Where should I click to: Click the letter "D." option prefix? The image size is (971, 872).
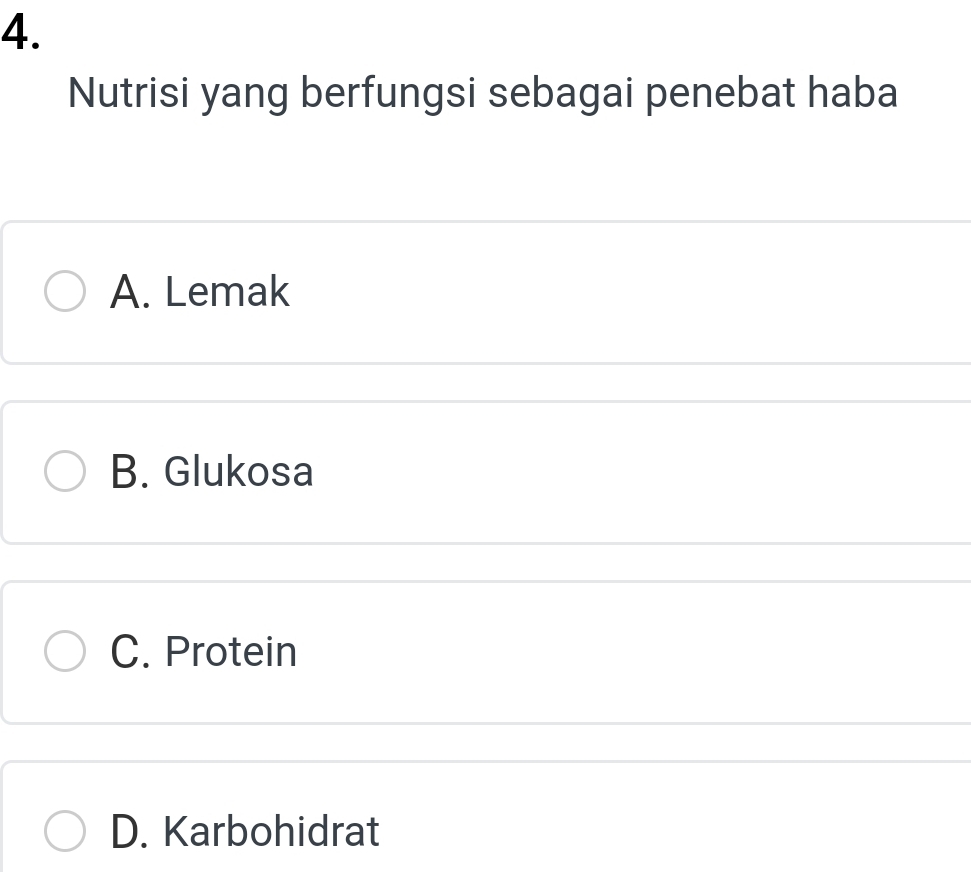[x=132, y=831]
